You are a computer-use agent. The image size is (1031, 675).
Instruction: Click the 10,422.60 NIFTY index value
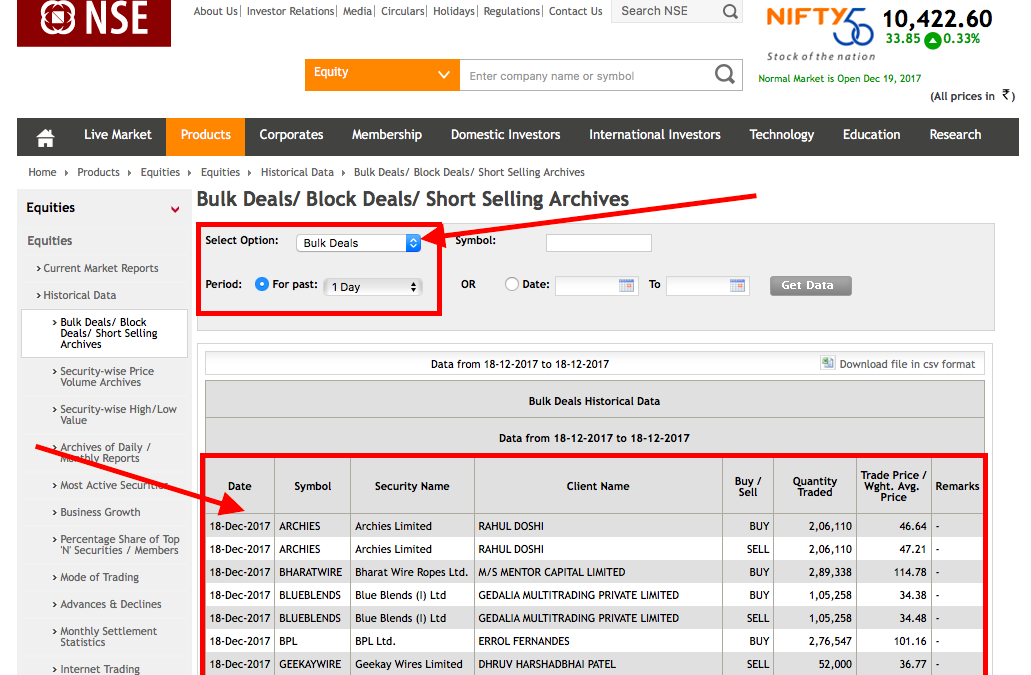point(937,18)
